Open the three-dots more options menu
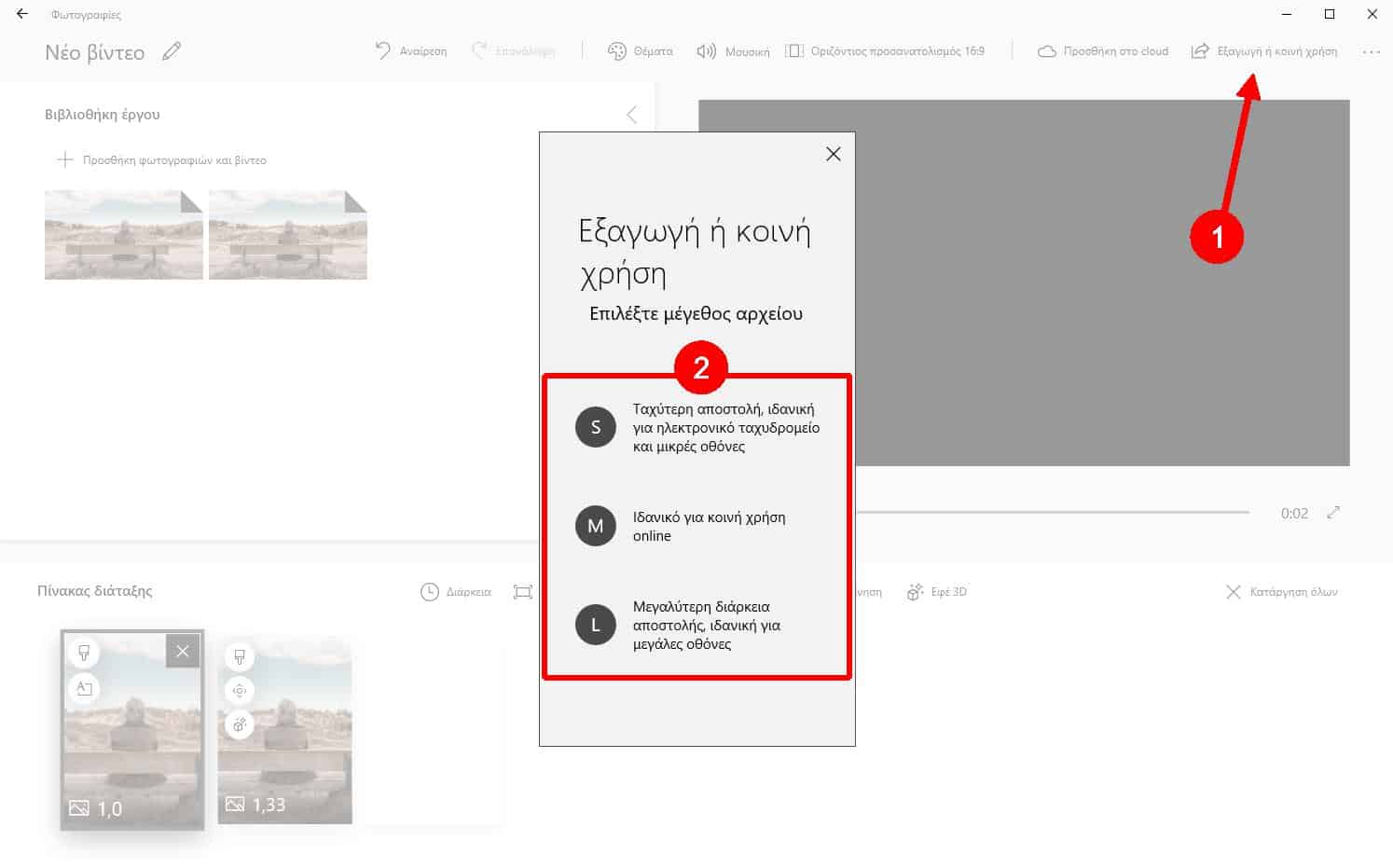Screen dimensions: 1393x868 (1371, 52)
